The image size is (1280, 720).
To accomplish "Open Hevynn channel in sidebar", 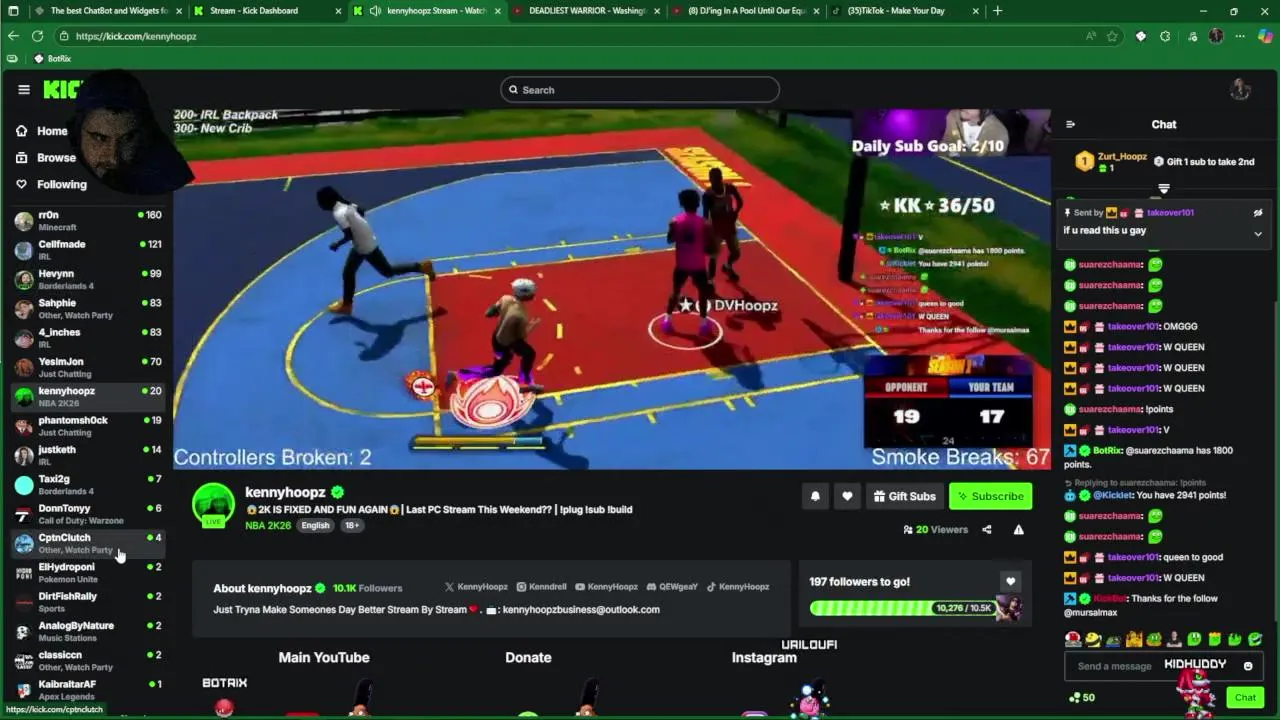I will (x=87, y=279).
